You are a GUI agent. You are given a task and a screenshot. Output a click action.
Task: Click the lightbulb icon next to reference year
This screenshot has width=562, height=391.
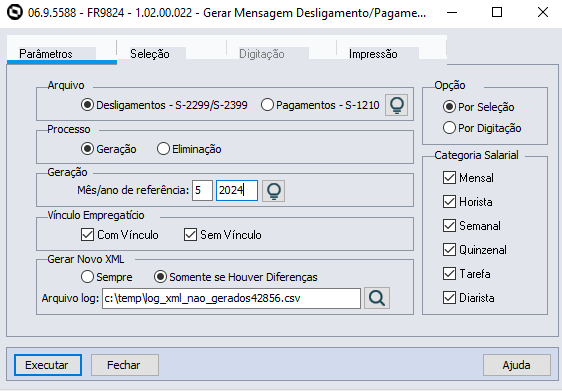(x=273, y=191)
